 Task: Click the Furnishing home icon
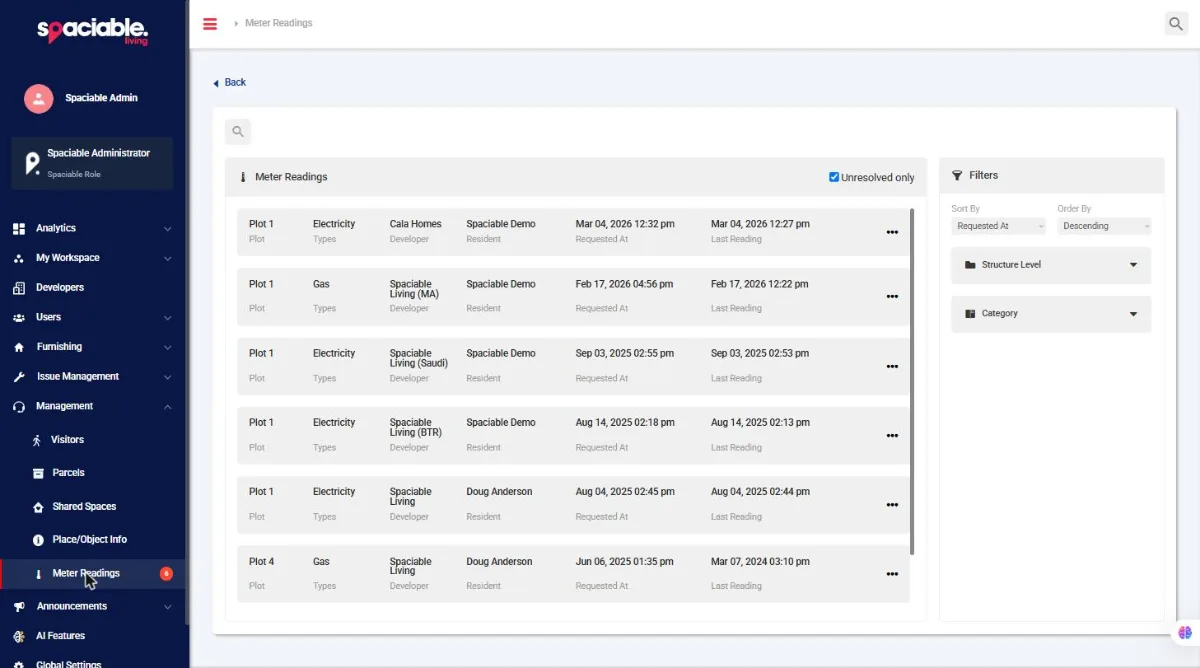[x=19, y=347]
